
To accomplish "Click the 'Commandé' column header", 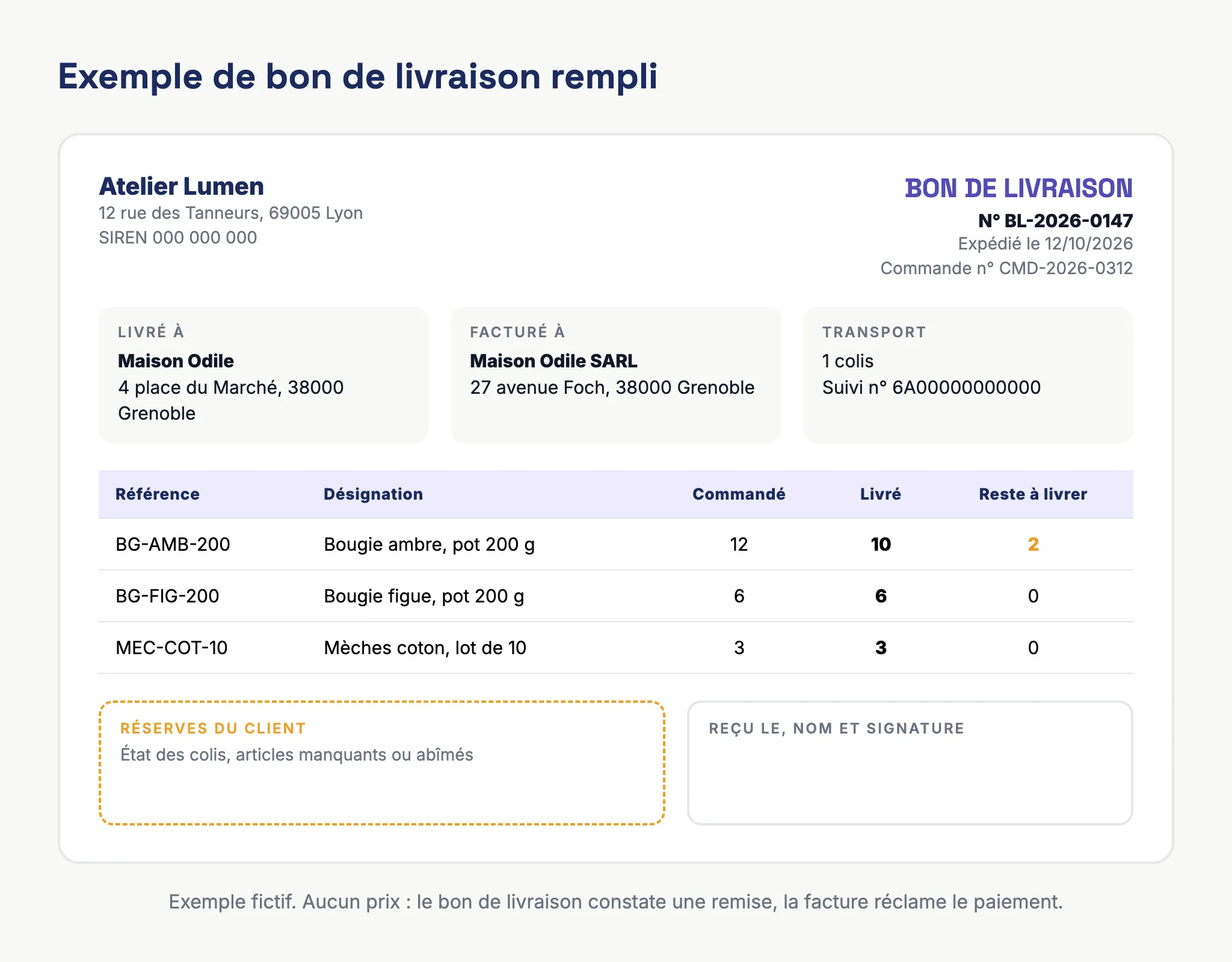I will 739,494.
